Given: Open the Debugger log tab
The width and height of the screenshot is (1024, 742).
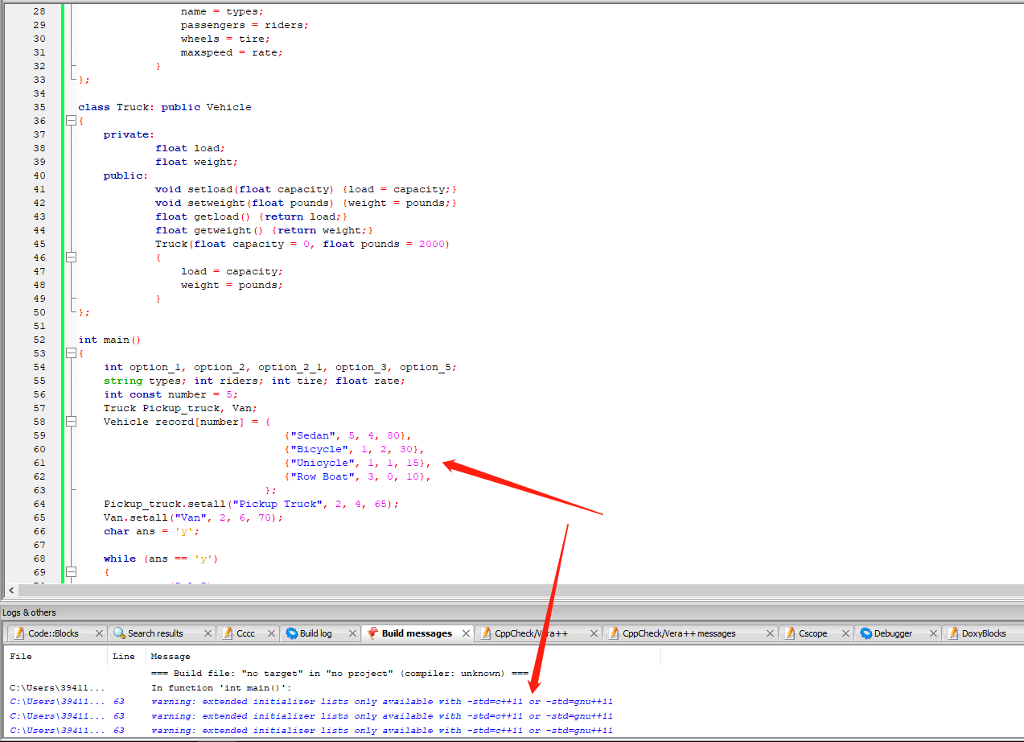Looking at the screenshot, I should coord(893,633).
